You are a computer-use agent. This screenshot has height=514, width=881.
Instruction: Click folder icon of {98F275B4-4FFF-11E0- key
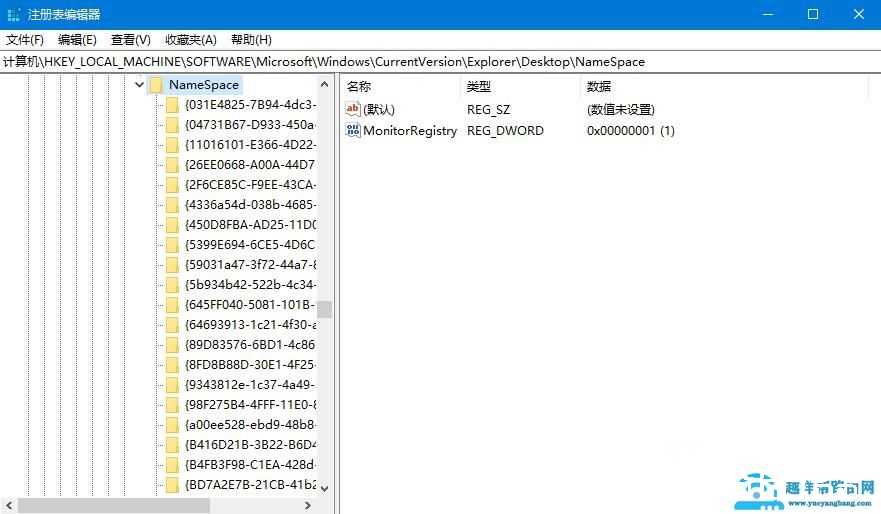[172, 404]
